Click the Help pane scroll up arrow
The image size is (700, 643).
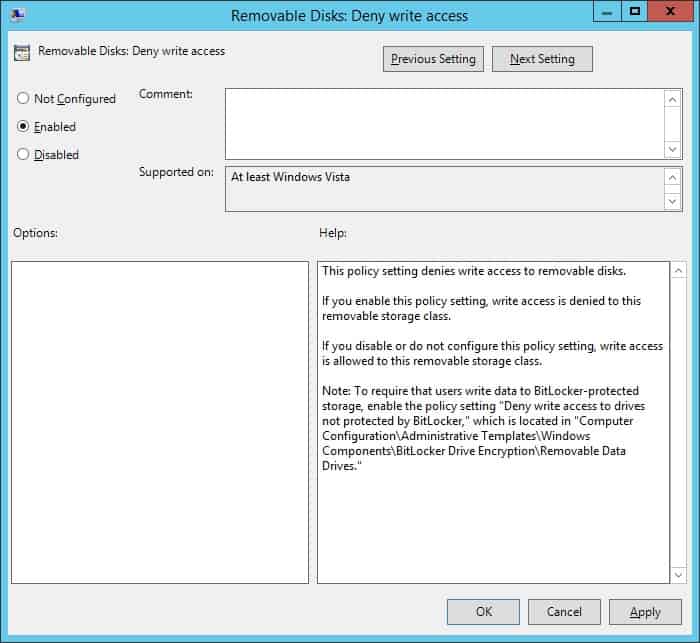tap(678, 272)
